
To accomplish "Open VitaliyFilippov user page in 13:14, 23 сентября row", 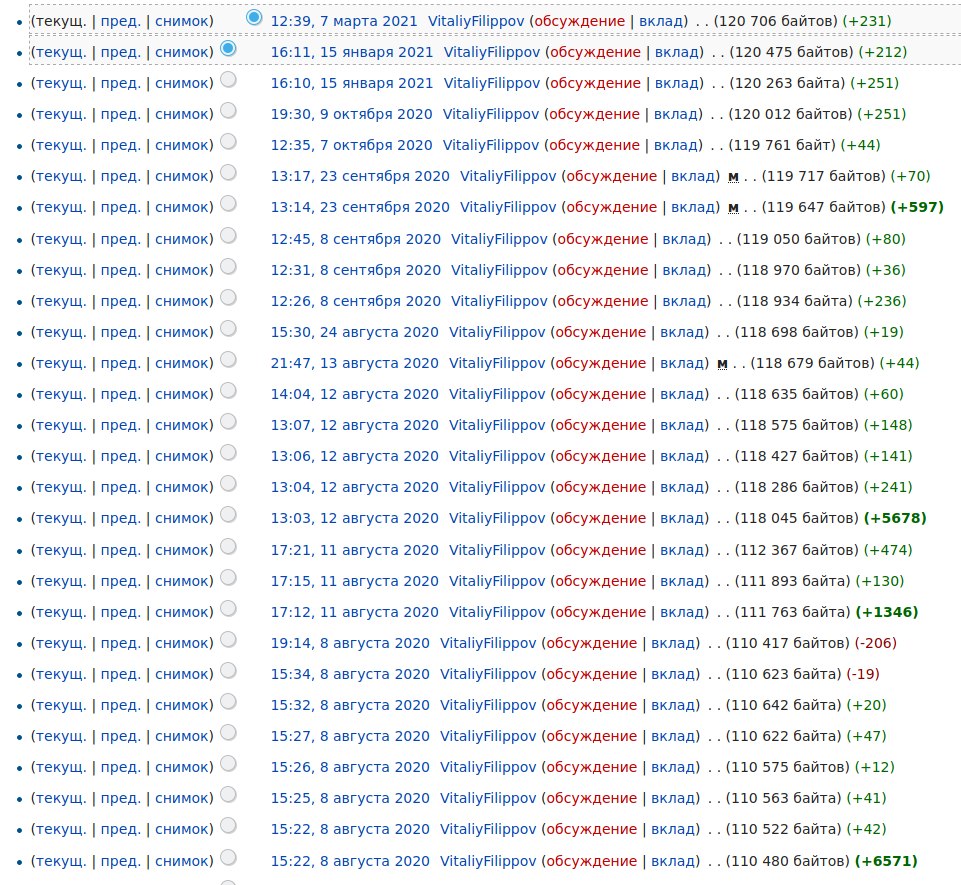I will [508, 207].
